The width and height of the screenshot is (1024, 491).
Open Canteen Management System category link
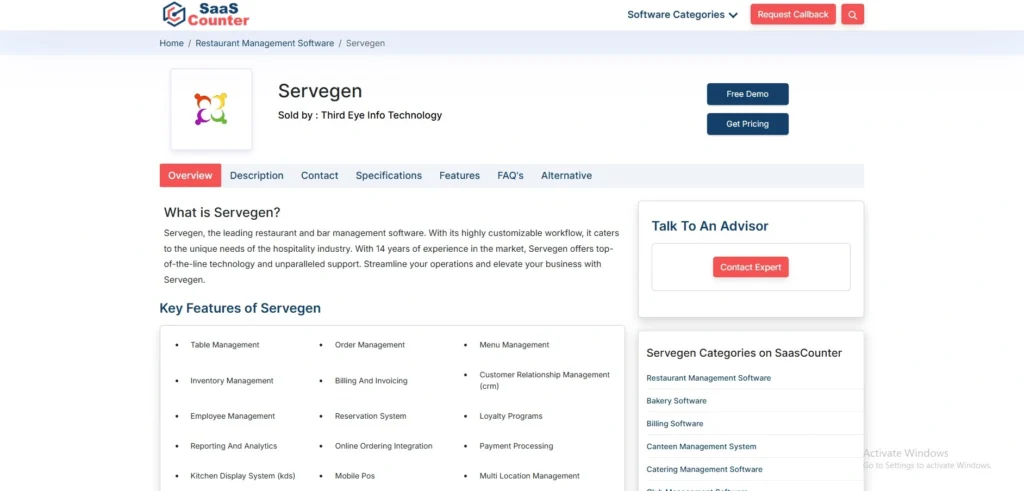coord(701,447)
